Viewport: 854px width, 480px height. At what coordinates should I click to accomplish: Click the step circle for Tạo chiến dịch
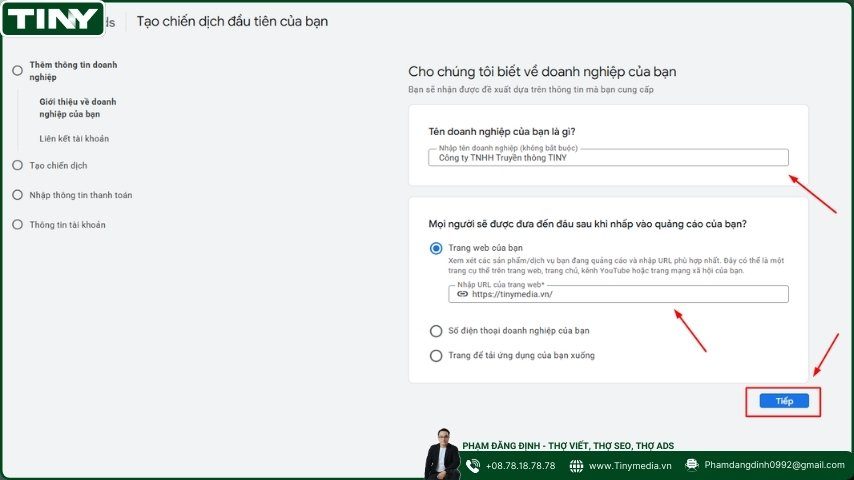[x=17, y=165]
